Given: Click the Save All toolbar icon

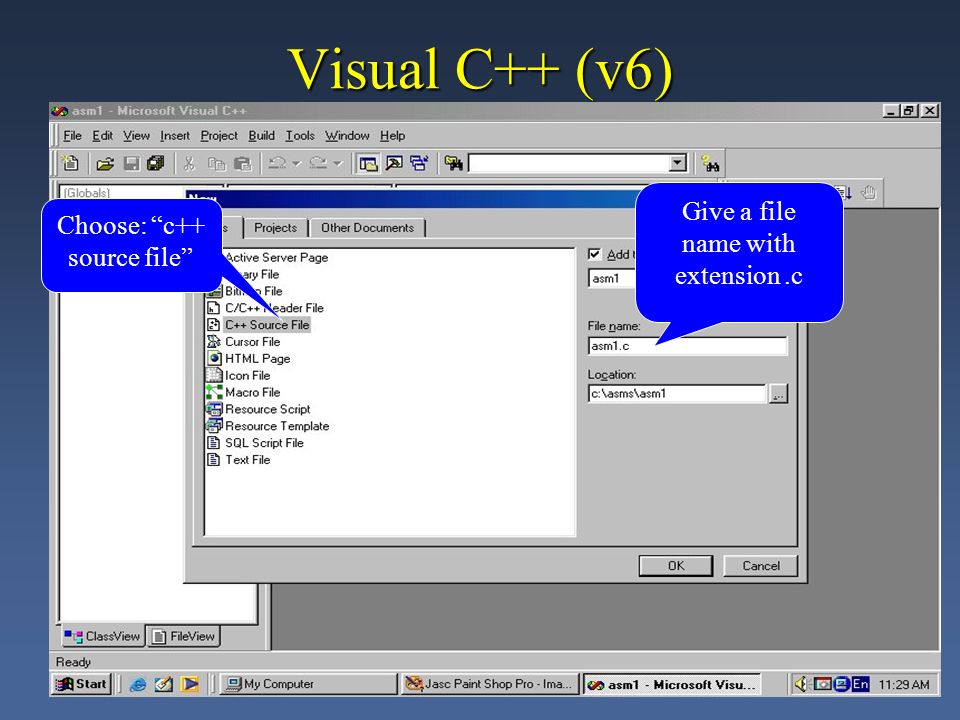Looking at the screenshot, I should point(156,163).
